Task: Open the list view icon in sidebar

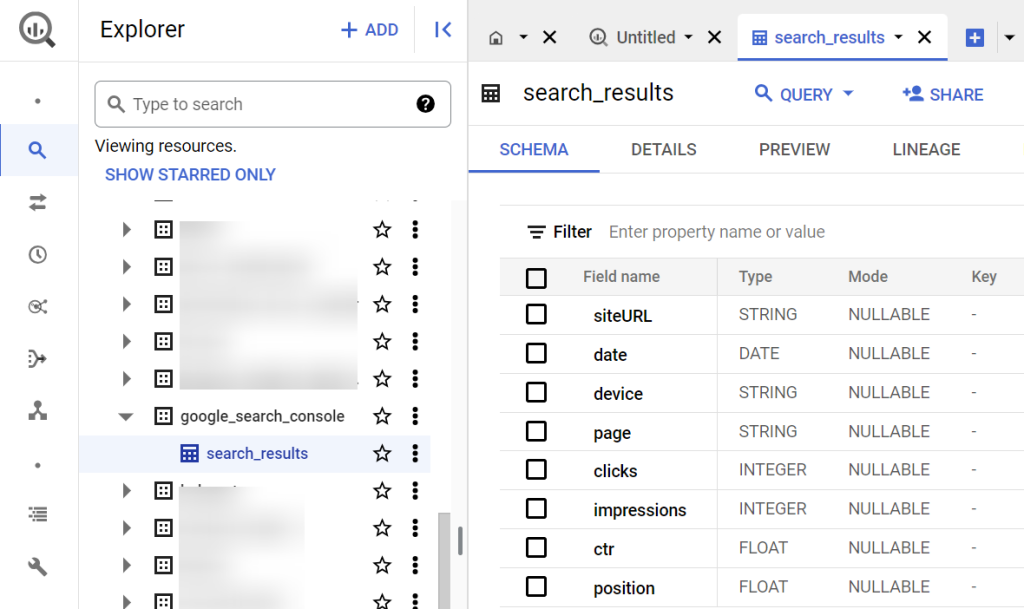Action: tap(37, 514)
